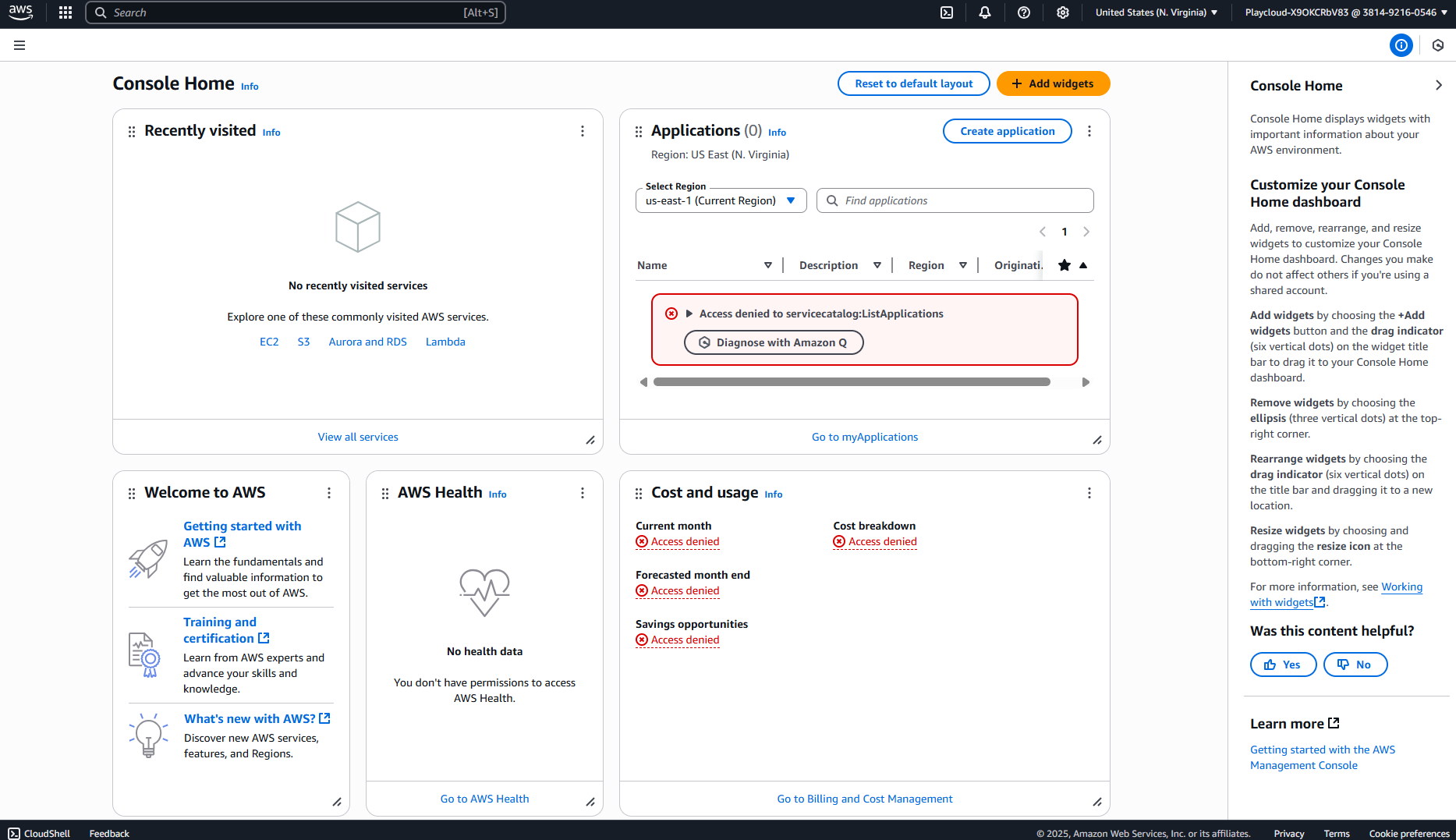
Task: Open the United States (N. Virginia) region menu
Action: pos(1156,12)
